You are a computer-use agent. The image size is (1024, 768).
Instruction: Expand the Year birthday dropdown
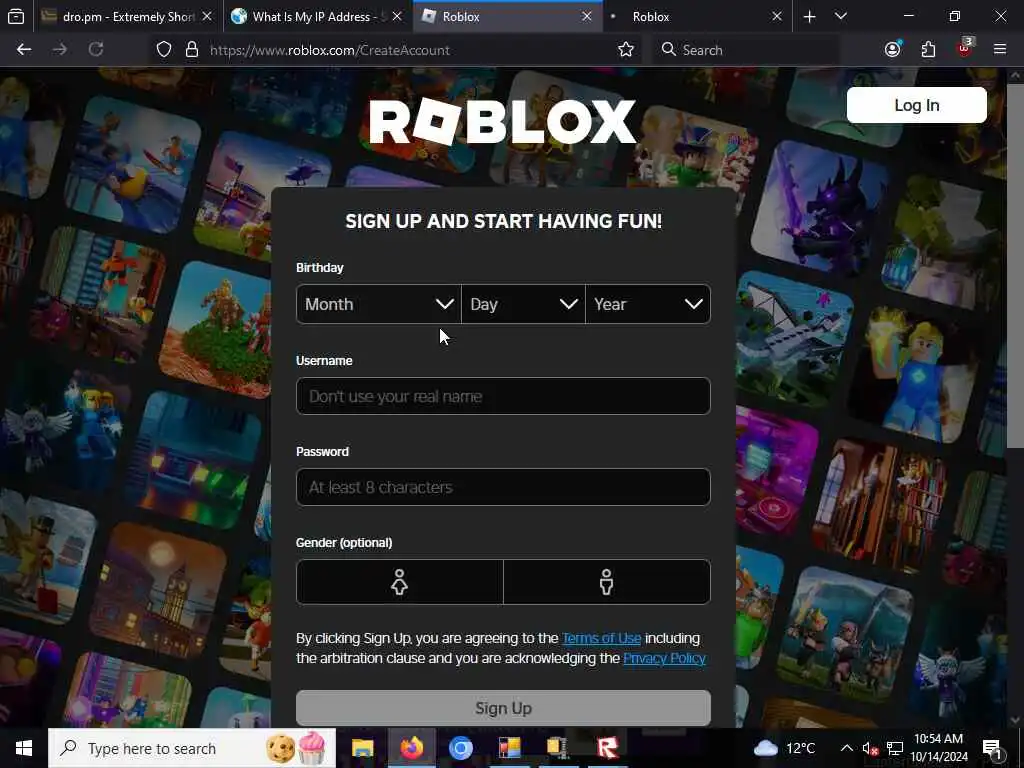(648, 304)
